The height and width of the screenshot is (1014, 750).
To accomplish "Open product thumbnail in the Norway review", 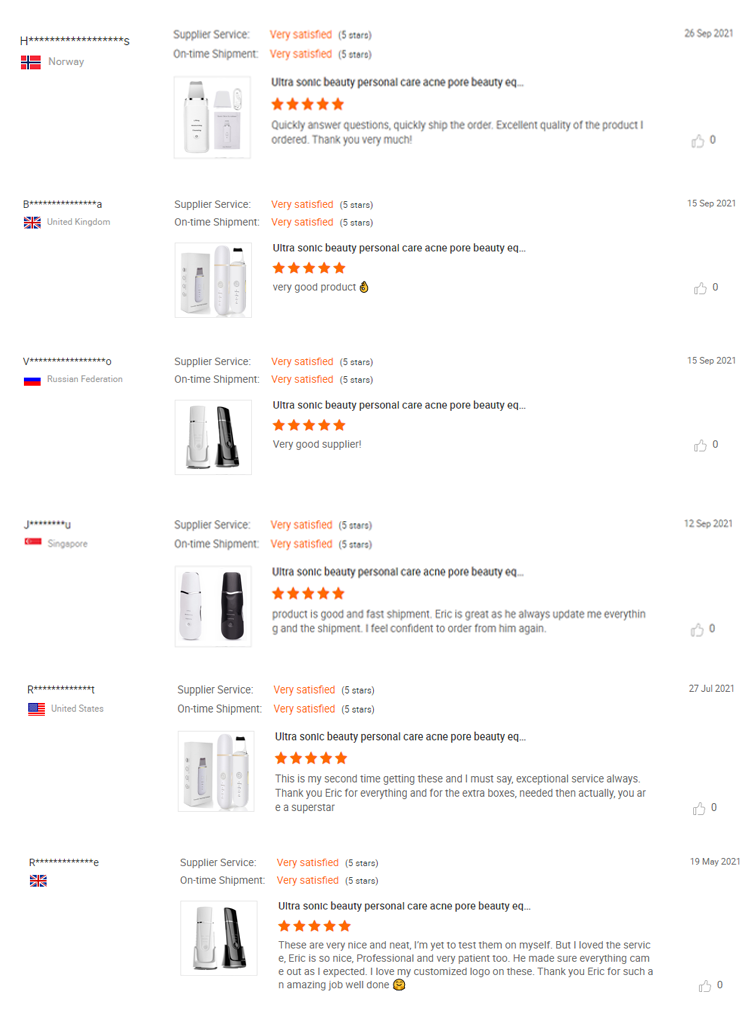I will (x=212, y=117).
